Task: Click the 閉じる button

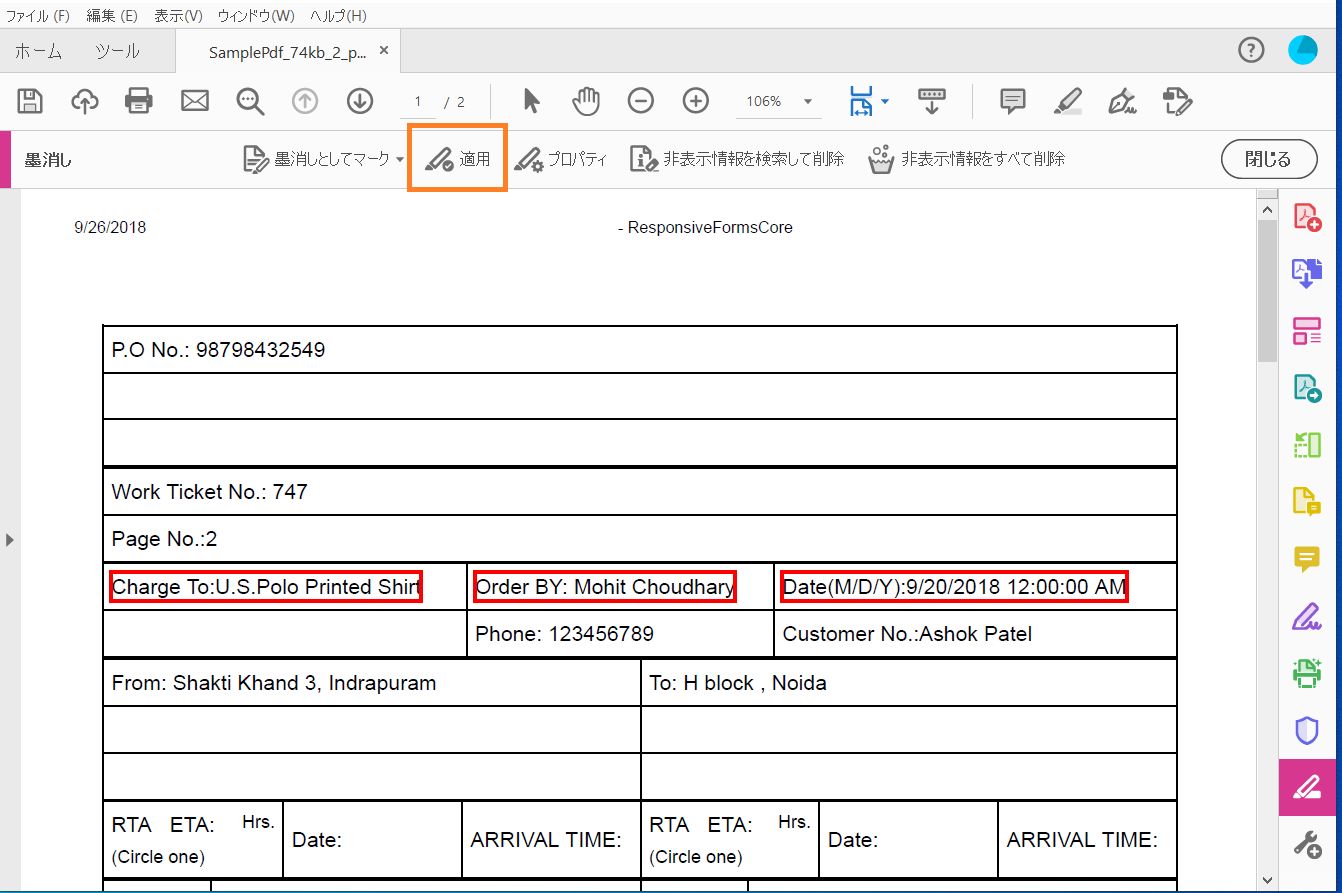Action: point(1268,159)
